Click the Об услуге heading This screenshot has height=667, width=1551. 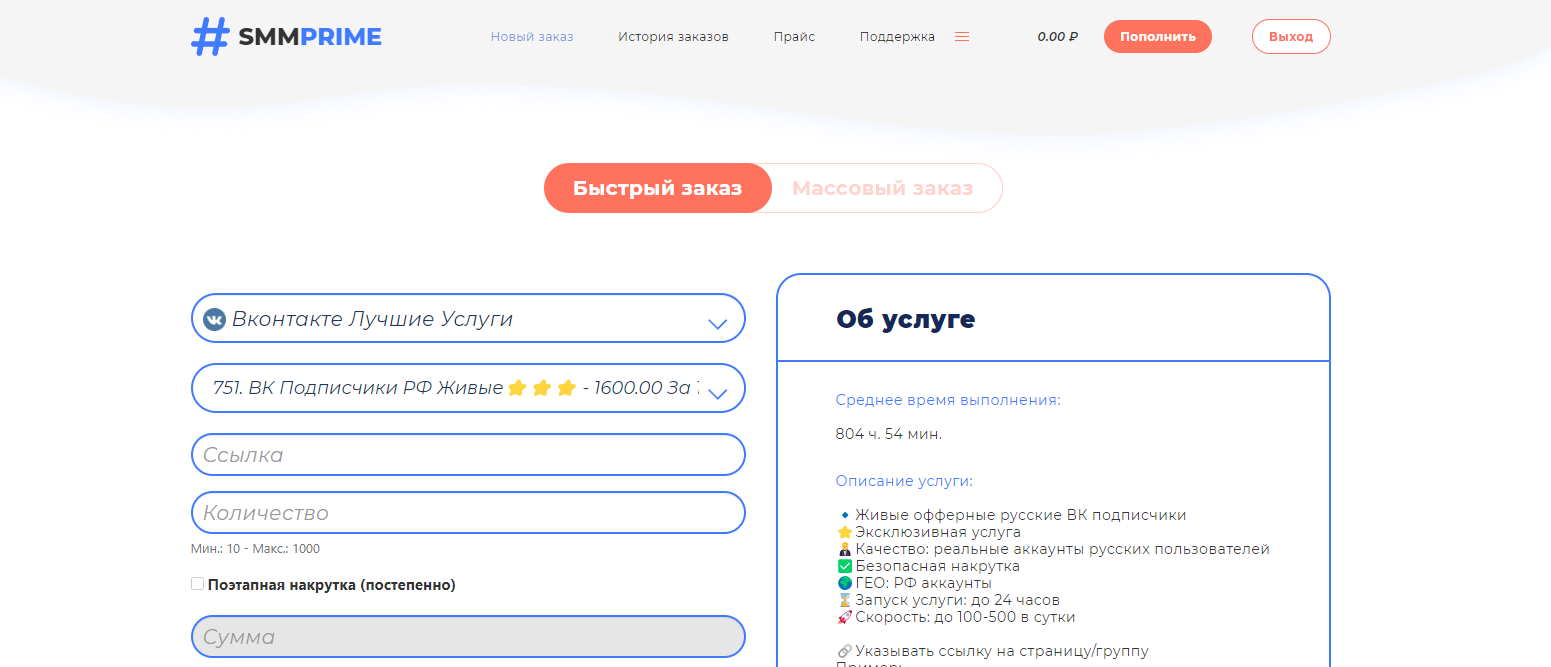click(x=905, y=319)
